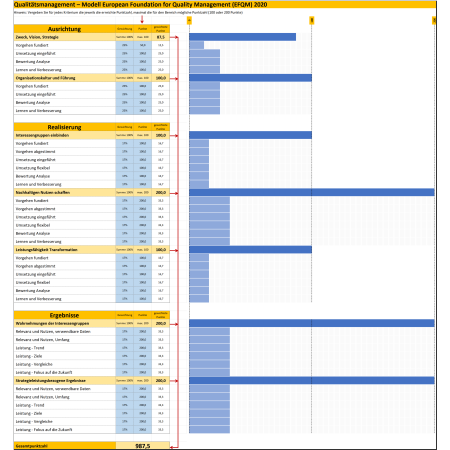Screen dimensions: 450x450
Task: Click the shortest light blue bar in chart
Action: click(197, 45)
